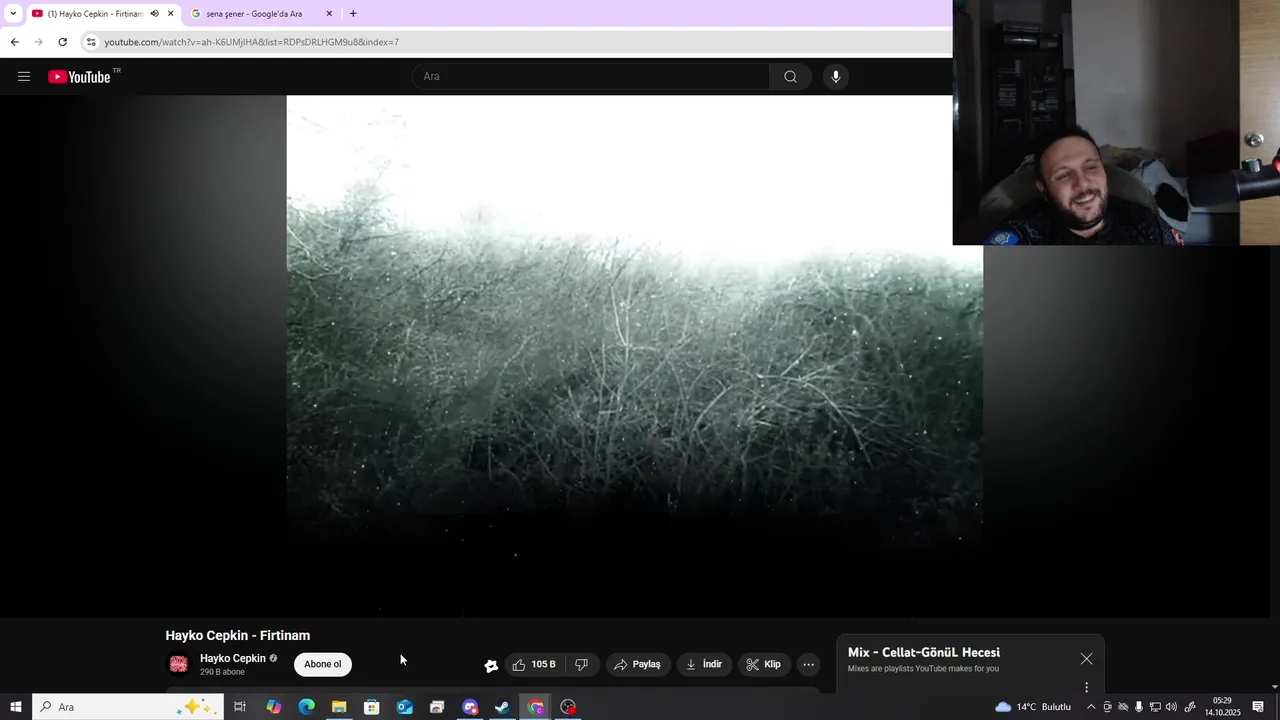Open the tab search dropdown arrow

tap(13, 14)
